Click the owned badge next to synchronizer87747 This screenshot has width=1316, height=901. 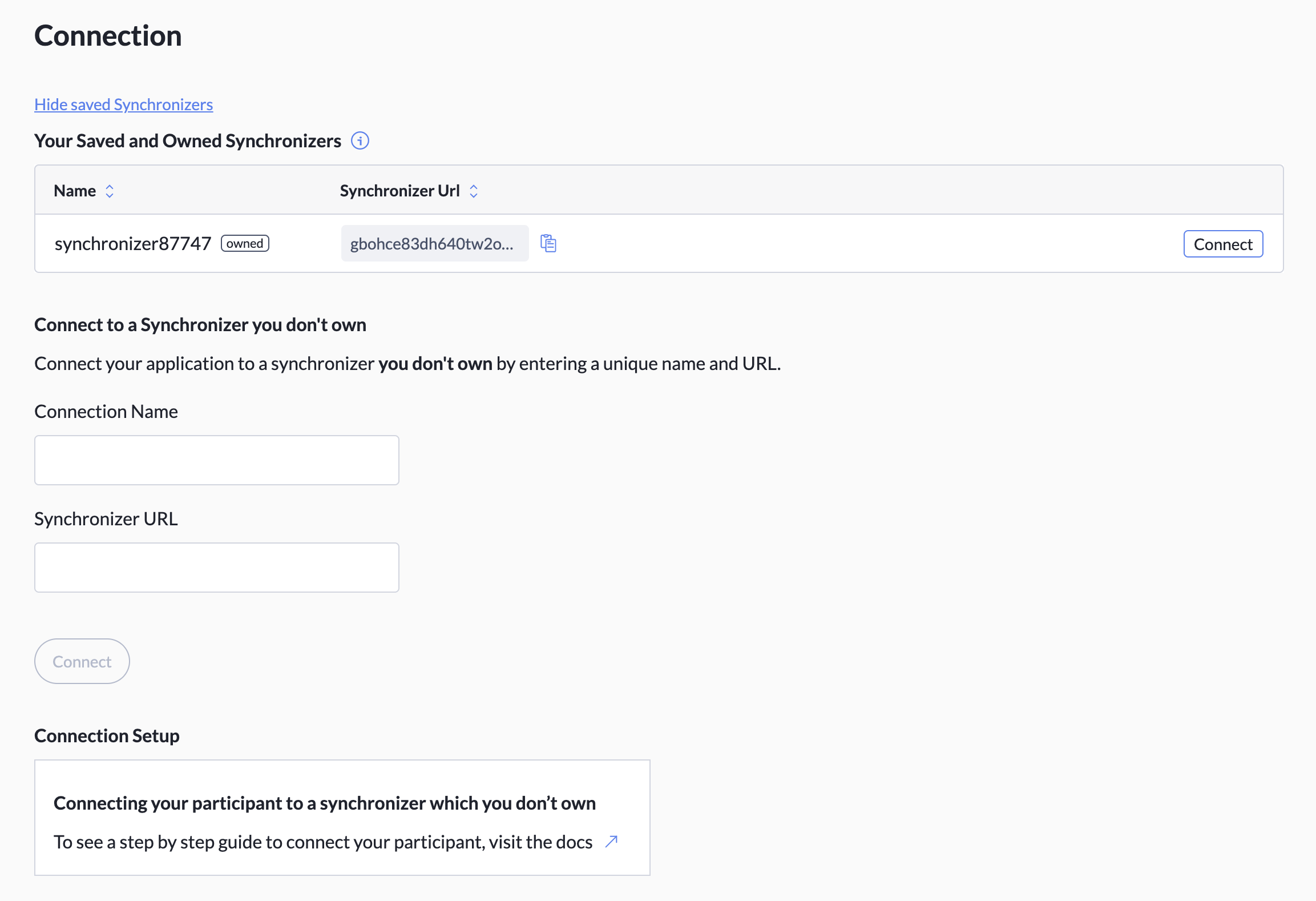tap(244, 243)
